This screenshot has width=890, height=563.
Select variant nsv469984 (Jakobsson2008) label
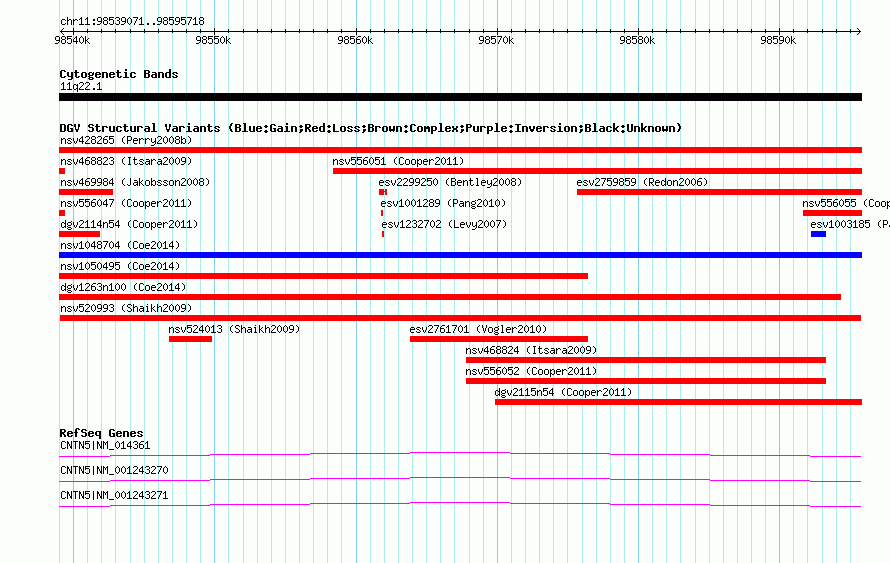pyautogui.click(x=135, y=182)
